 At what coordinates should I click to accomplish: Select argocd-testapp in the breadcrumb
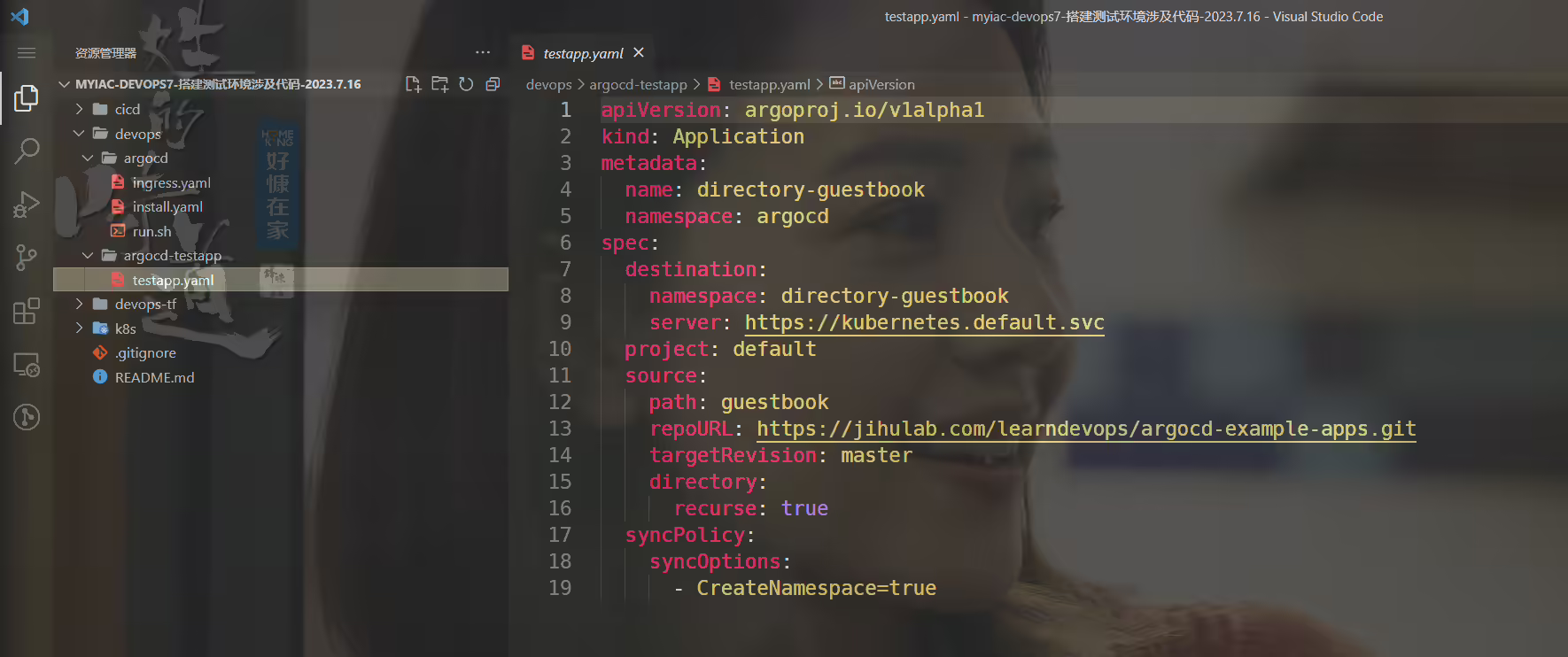[x=638, y=84]
